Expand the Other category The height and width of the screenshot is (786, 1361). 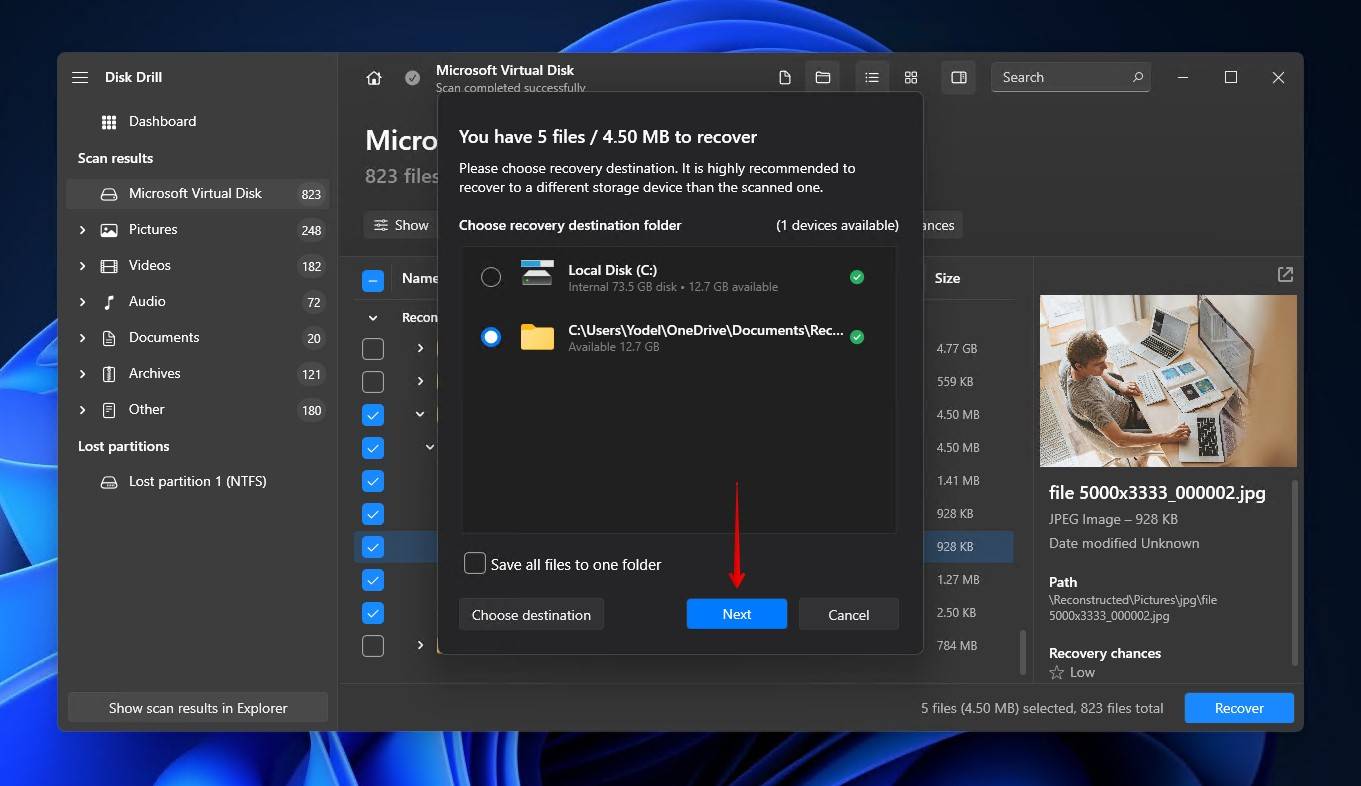(82, 410)
